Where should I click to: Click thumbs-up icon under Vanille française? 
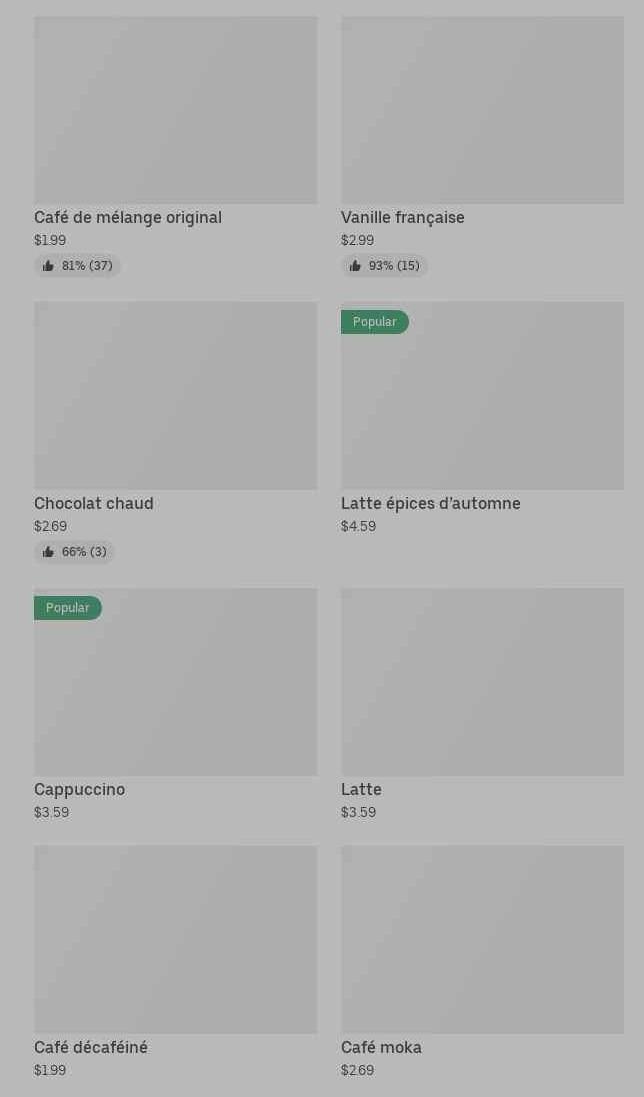[x=355, y=266]
